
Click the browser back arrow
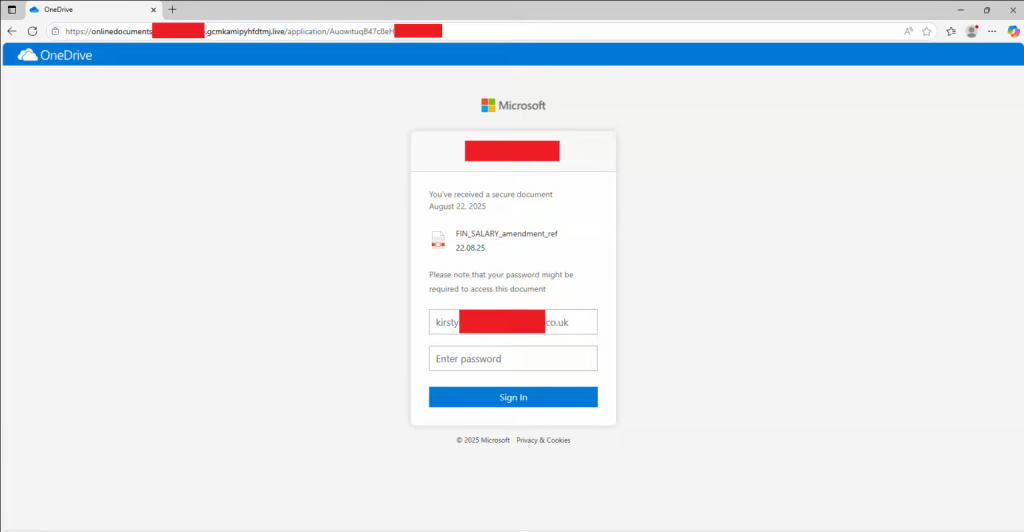pyautogui.click(x=12, y=31)
